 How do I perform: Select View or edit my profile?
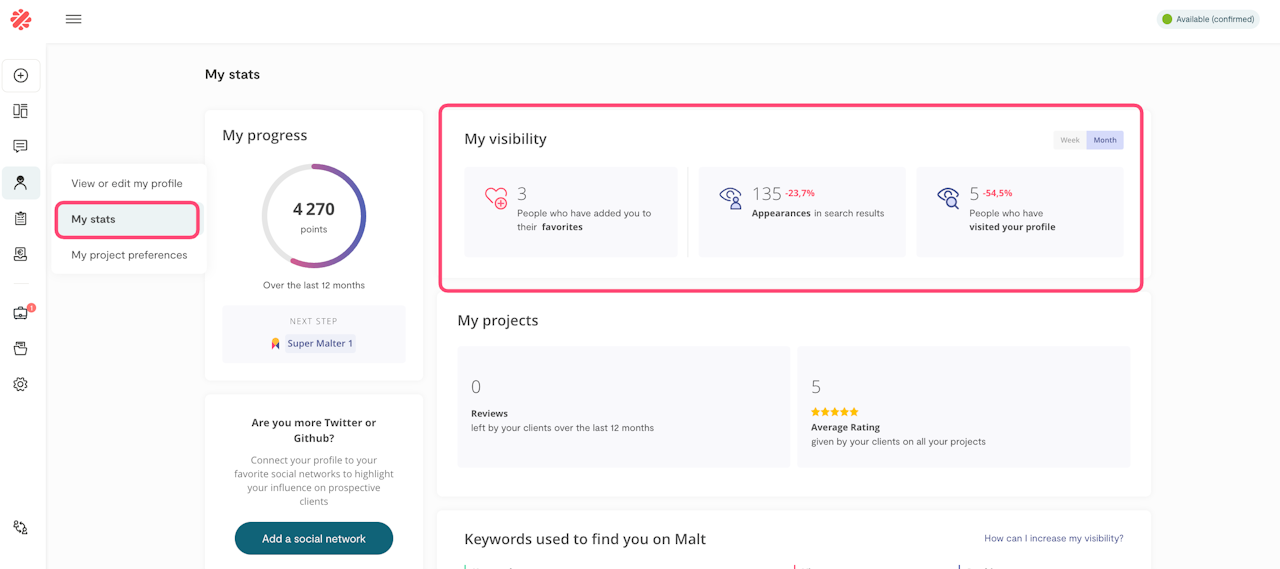click(127, 184)
